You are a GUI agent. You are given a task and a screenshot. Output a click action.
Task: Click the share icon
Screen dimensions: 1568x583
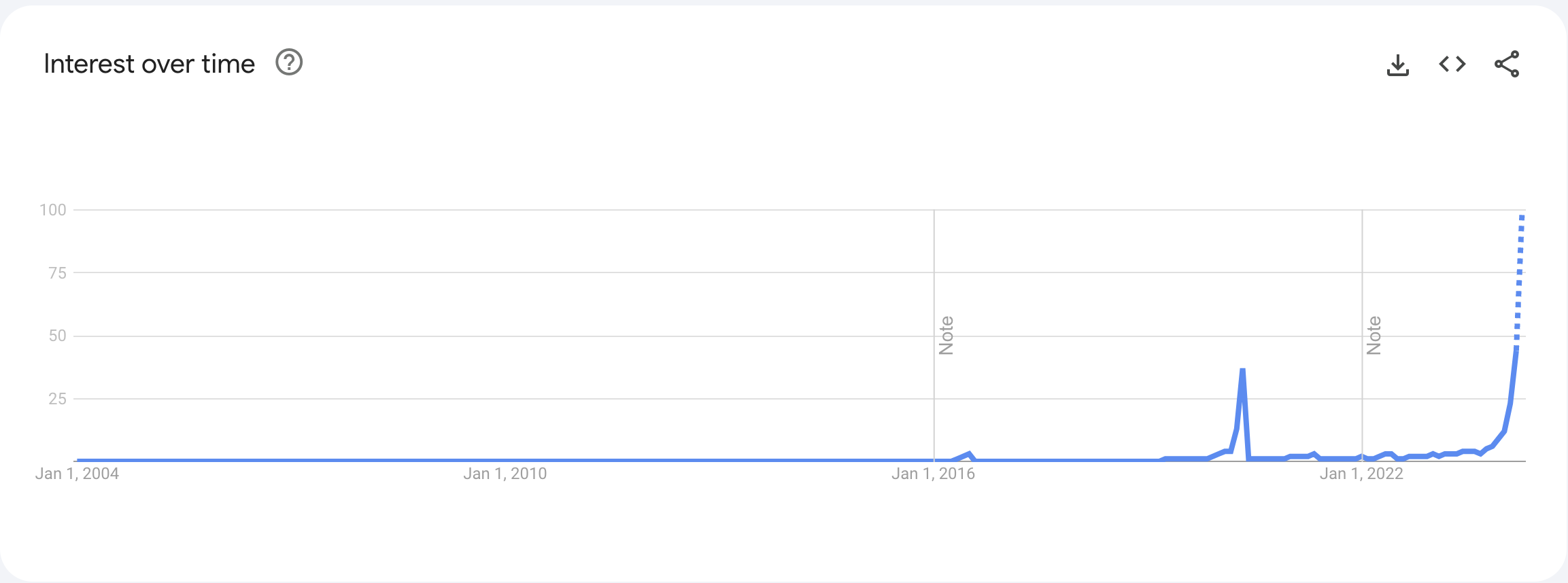pos(1507,64)
